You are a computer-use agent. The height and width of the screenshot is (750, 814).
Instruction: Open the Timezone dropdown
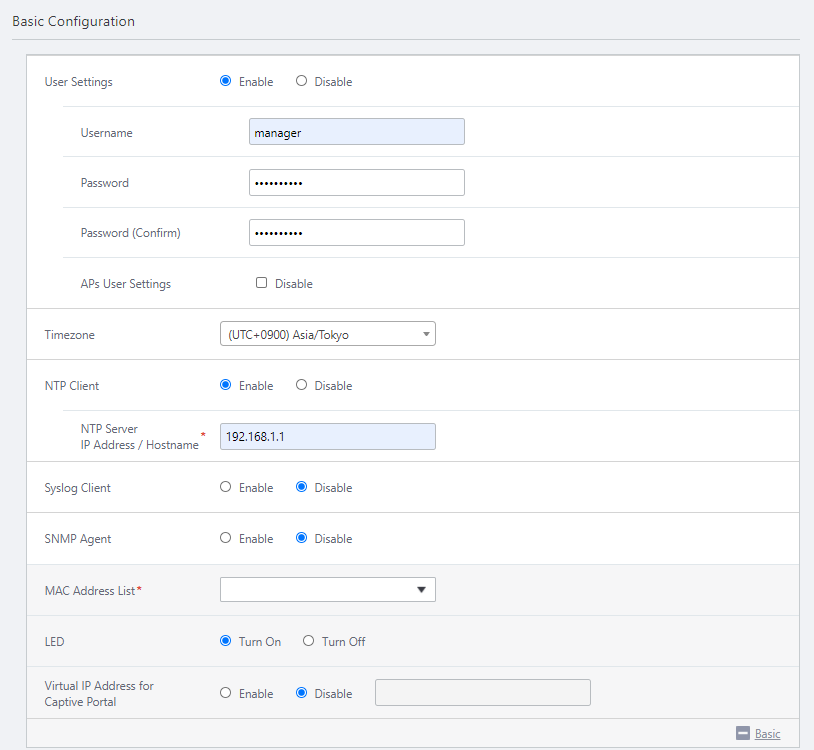click(x=327, y=334)
